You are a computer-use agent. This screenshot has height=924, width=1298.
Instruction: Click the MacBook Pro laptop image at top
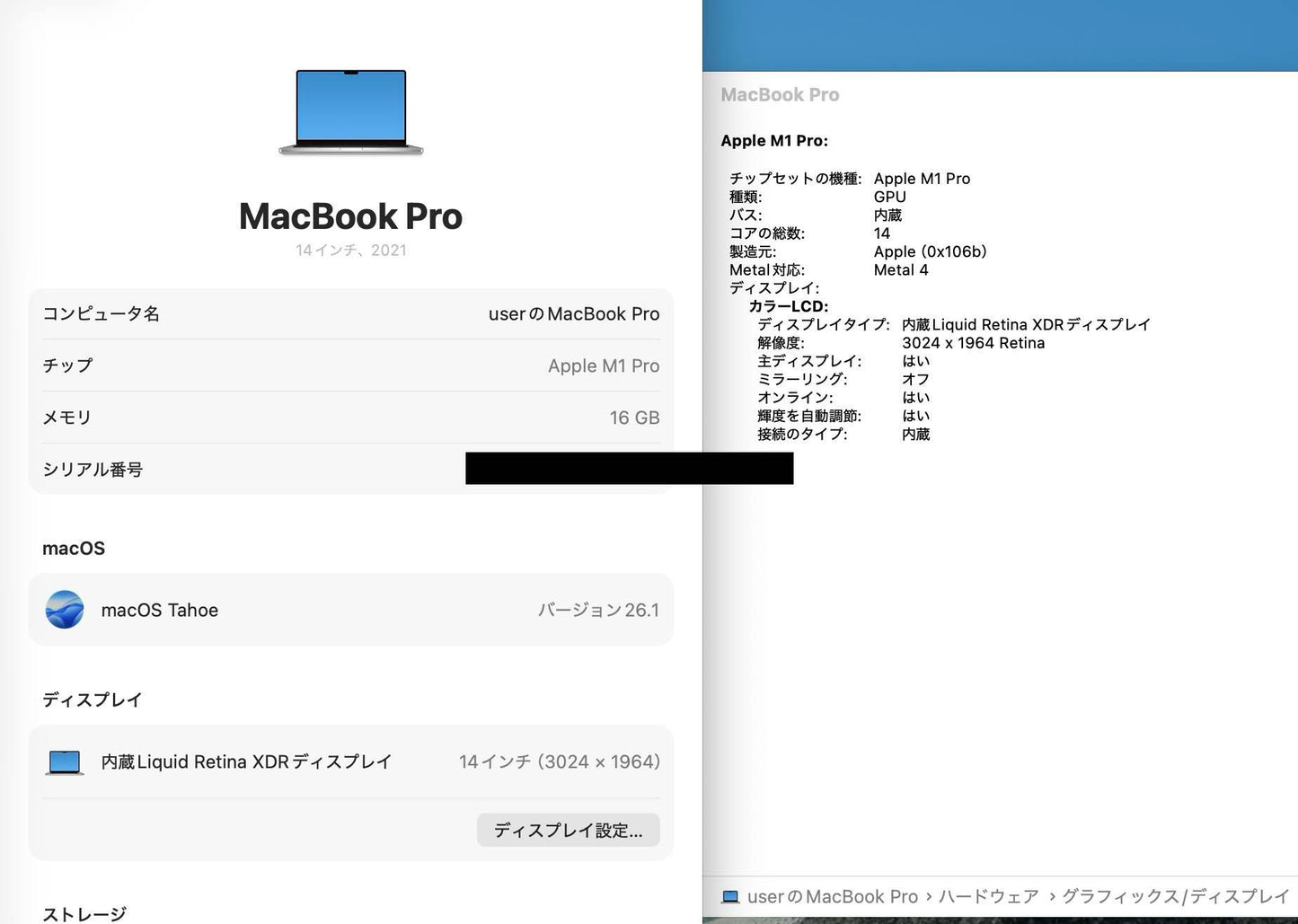pos(350,112)
